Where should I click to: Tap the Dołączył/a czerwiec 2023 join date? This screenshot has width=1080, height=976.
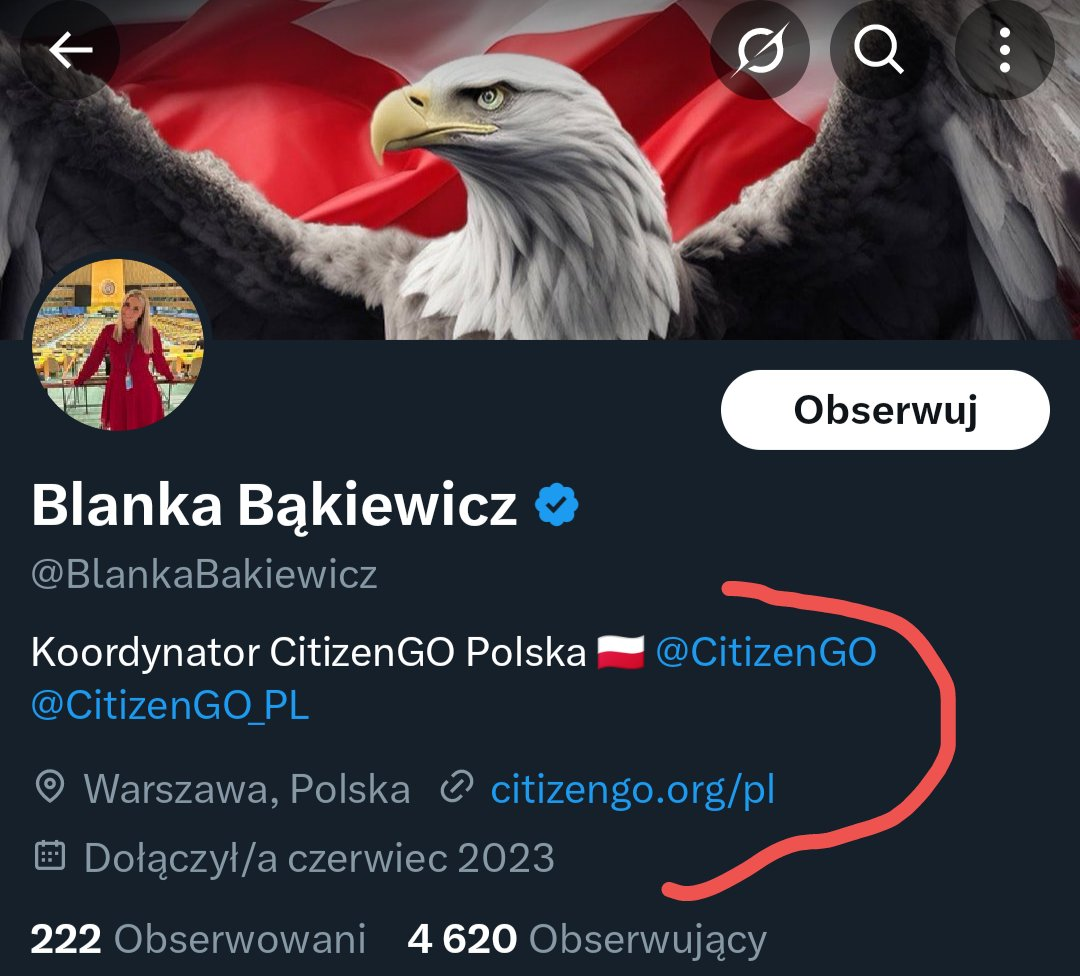coord(319,858)
